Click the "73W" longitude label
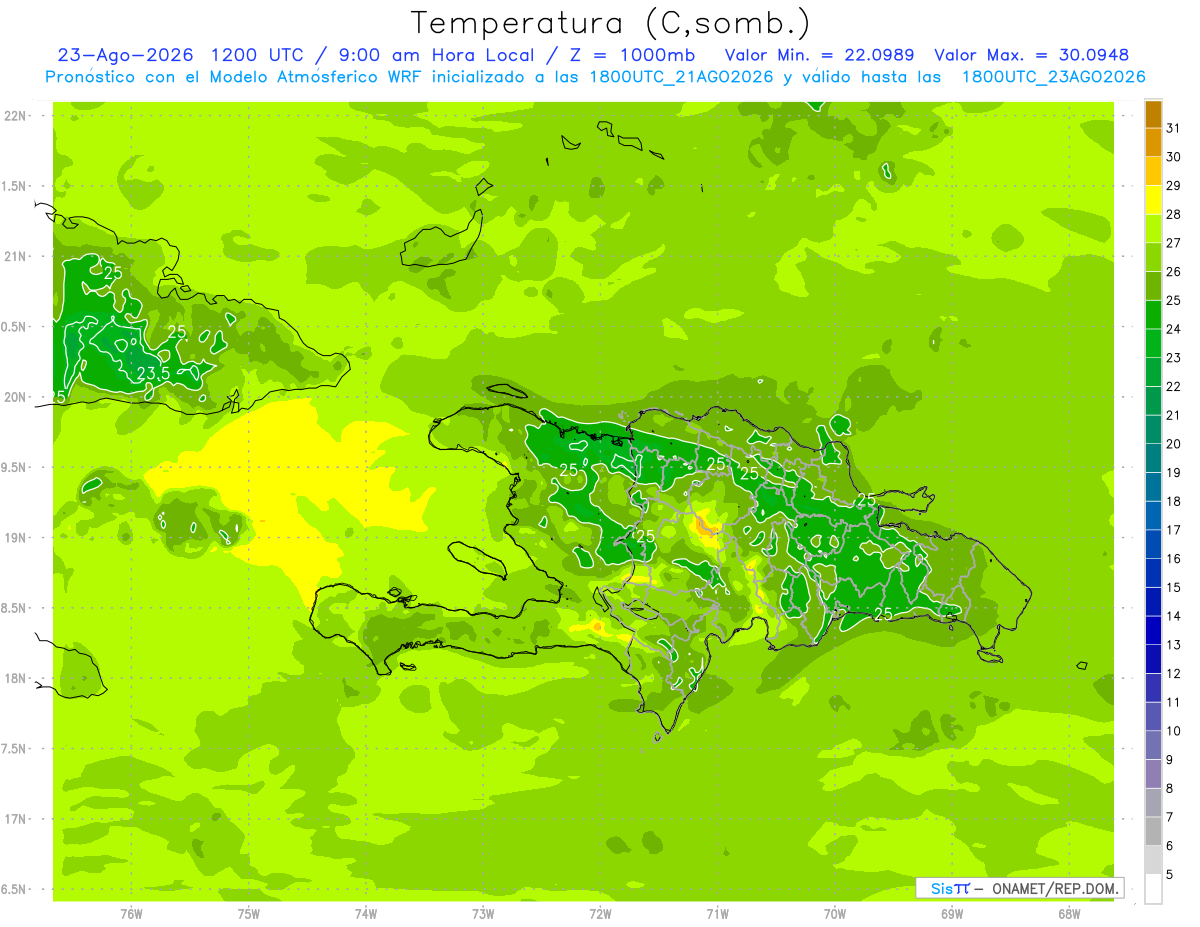Viewport: 1200px width, 927px height. (483, 914)
